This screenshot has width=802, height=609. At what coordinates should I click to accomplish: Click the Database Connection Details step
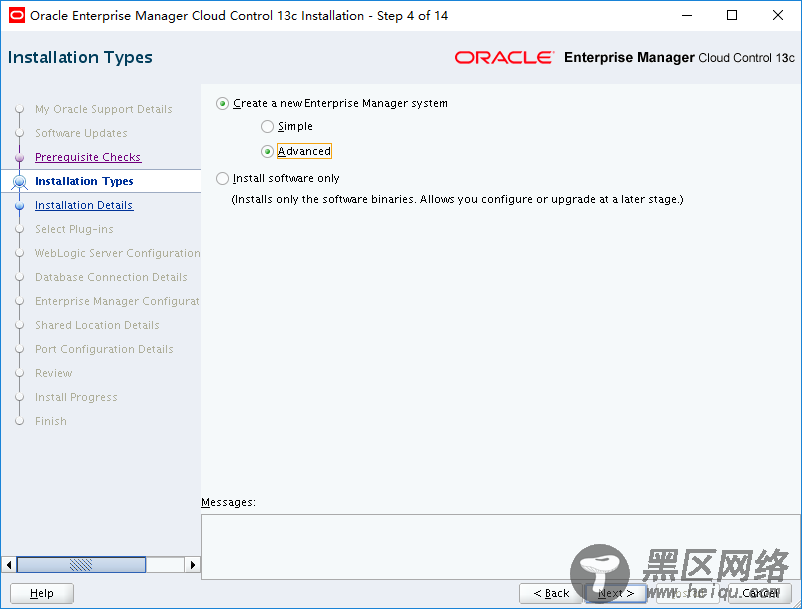point(111,277)
